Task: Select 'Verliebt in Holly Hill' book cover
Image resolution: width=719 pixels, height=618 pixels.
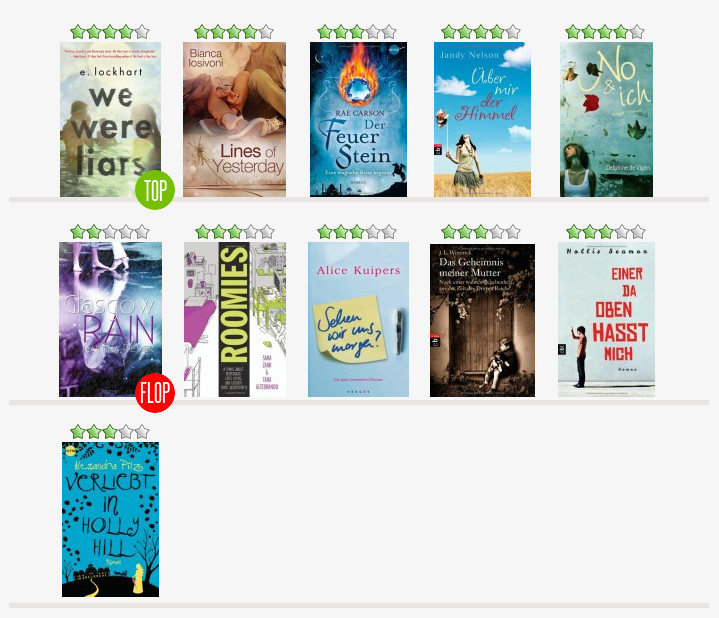Action: (111, 519)
